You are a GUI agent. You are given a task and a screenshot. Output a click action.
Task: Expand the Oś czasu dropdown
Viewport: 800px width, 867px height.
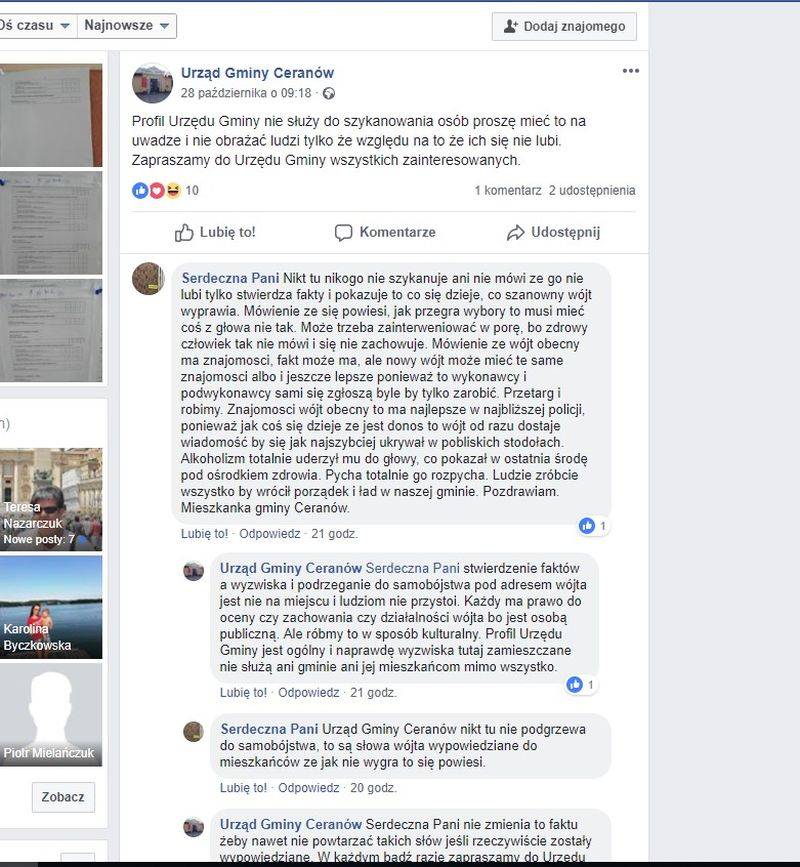pyautogui.click(x=36, y=25)
